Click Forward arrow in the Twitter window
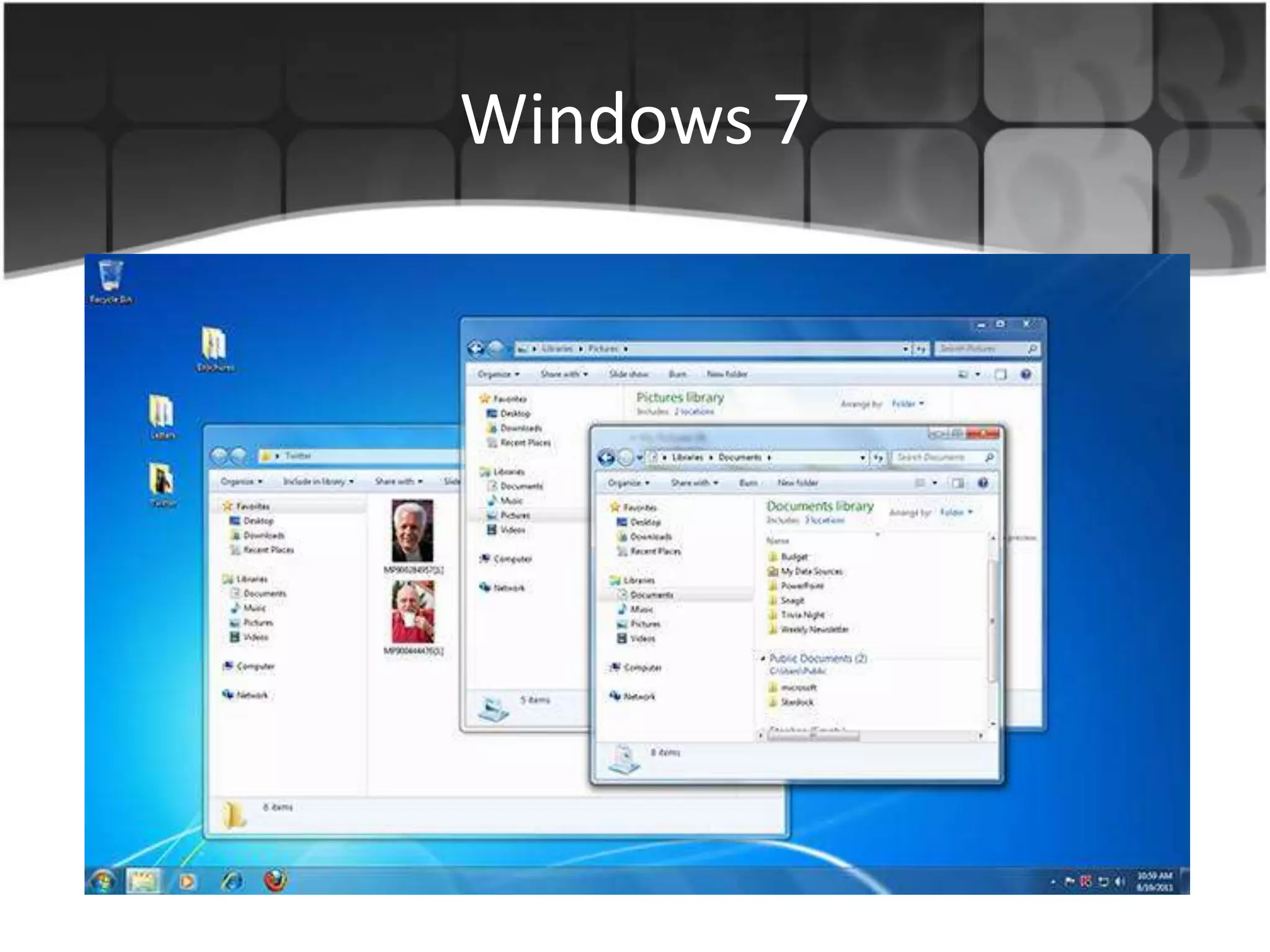The image size is (1270, 952). tap(239, 456)
